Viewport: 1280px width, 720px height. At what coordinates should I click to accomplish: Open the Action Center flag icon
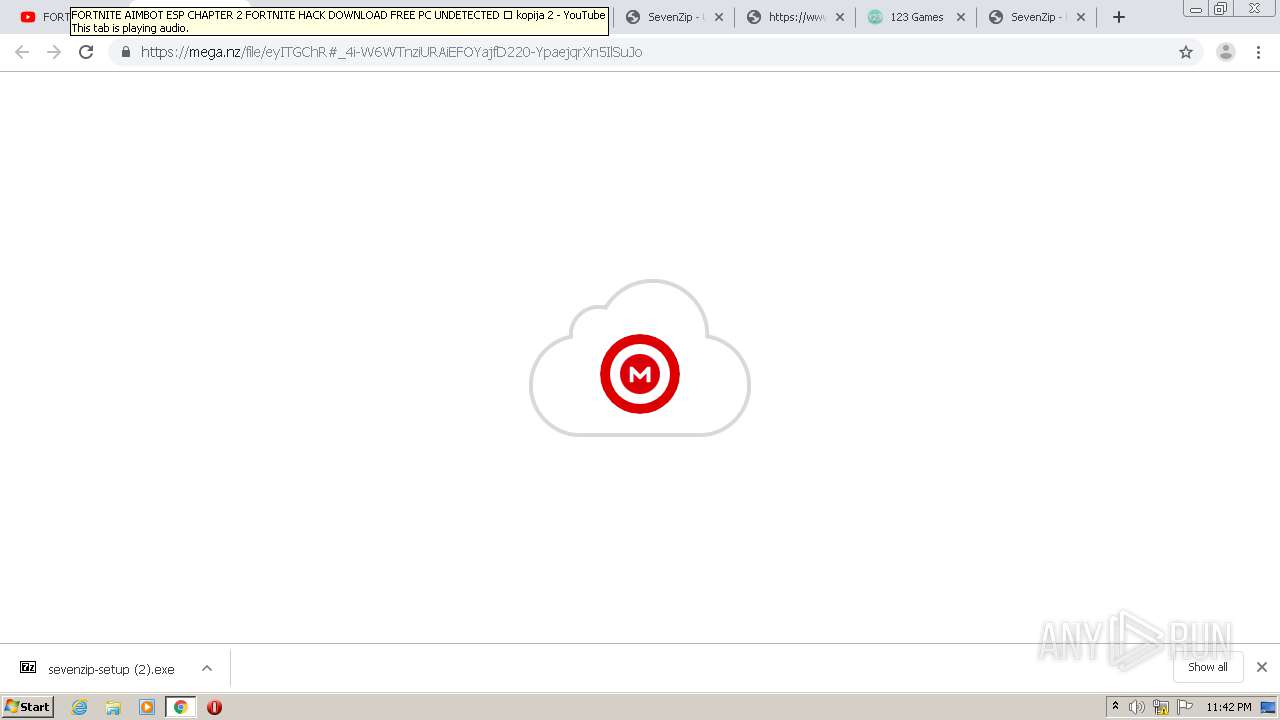tap(1185, 707)
